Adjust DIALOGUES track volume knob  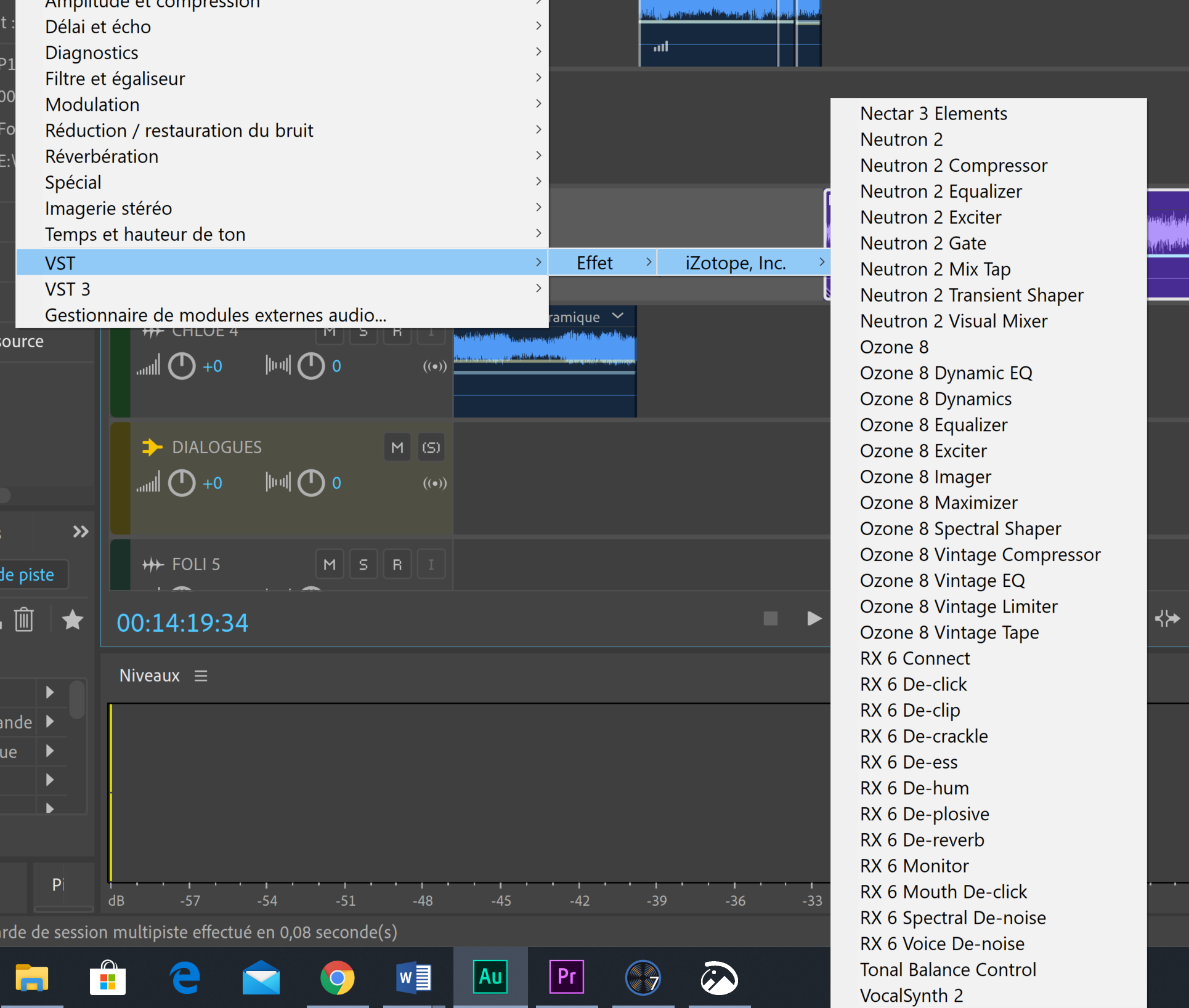182,483
